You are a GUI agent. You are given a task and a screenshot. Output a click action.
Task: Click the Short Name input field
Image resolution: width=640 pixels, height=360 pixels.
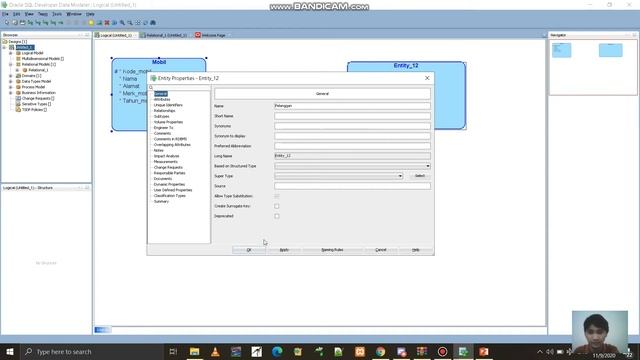352,116
